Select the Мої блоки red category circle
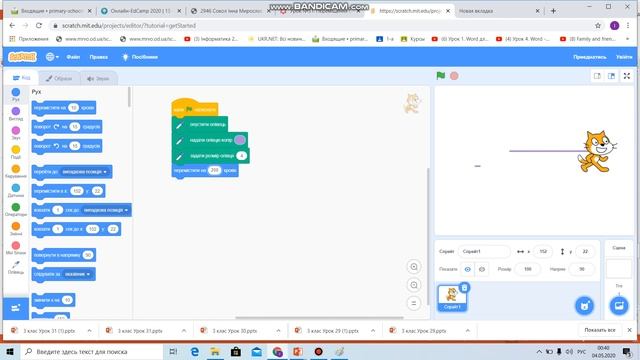The image size is (640, 360). (x=16, y=245)
